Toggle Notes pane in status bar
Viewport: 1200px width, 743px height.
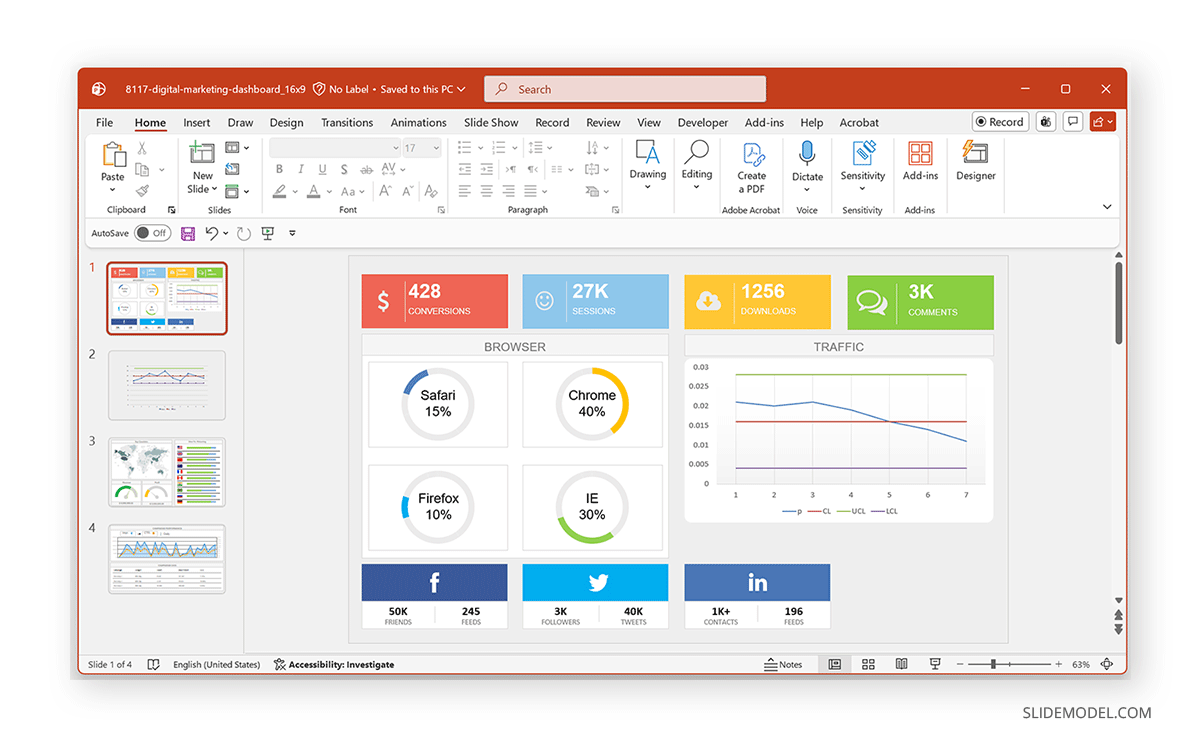coord(783,664)
